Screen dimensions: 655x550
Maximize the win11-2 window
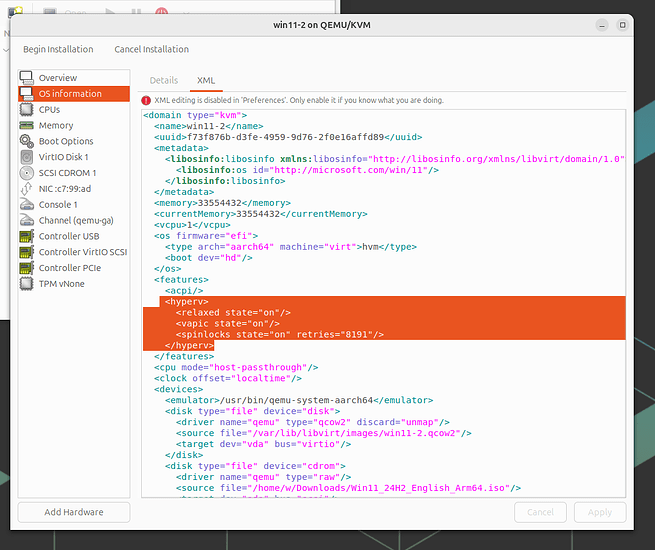click(x=622, y=25)
